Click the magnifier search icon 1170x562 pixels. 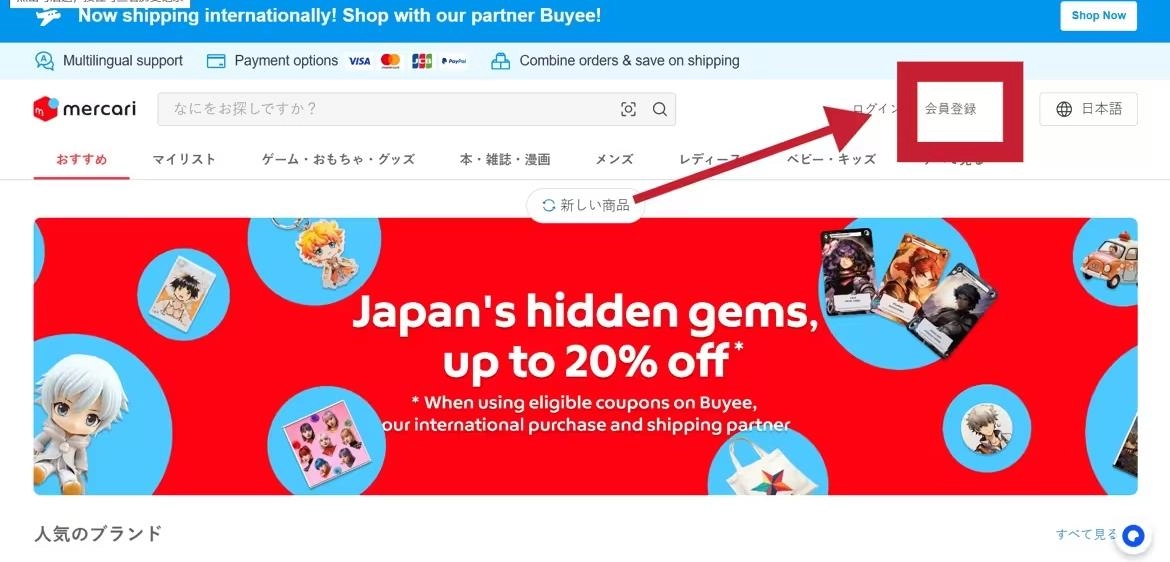[660, 110]
